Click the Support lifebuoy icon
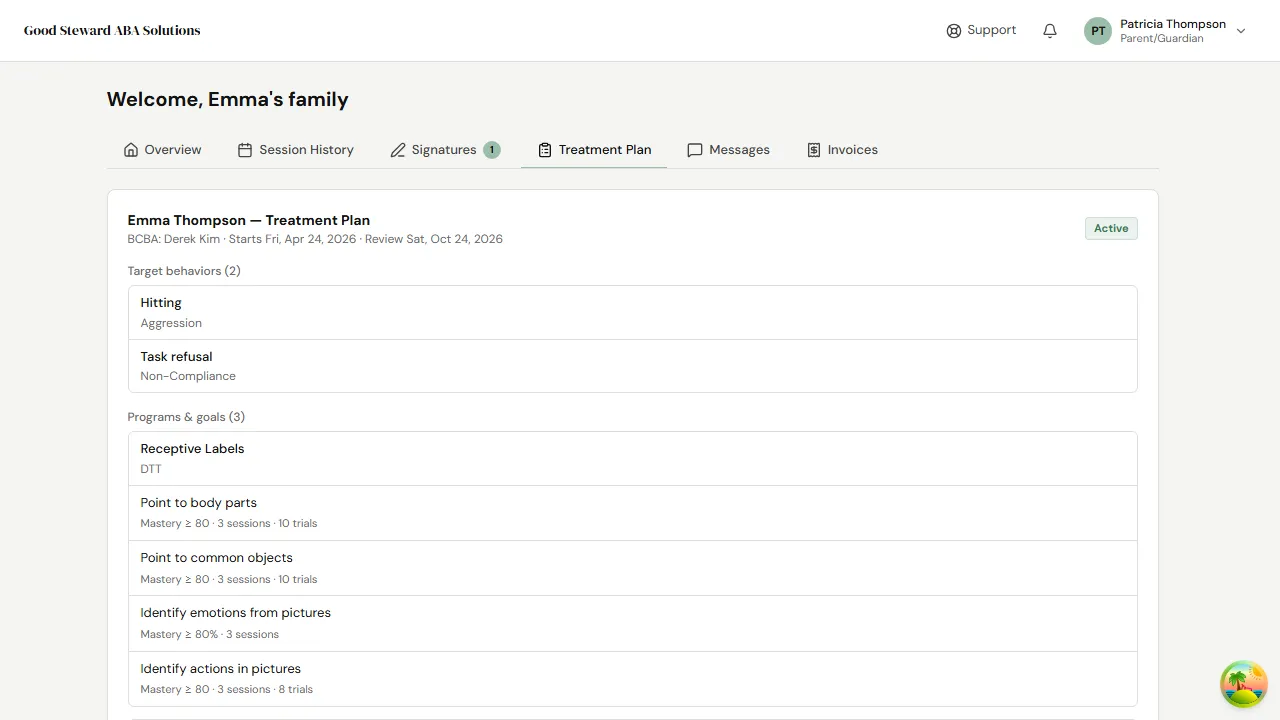The height and width of the screenshot is (720, 1280). pyautogui.click(x=953, y=31)
